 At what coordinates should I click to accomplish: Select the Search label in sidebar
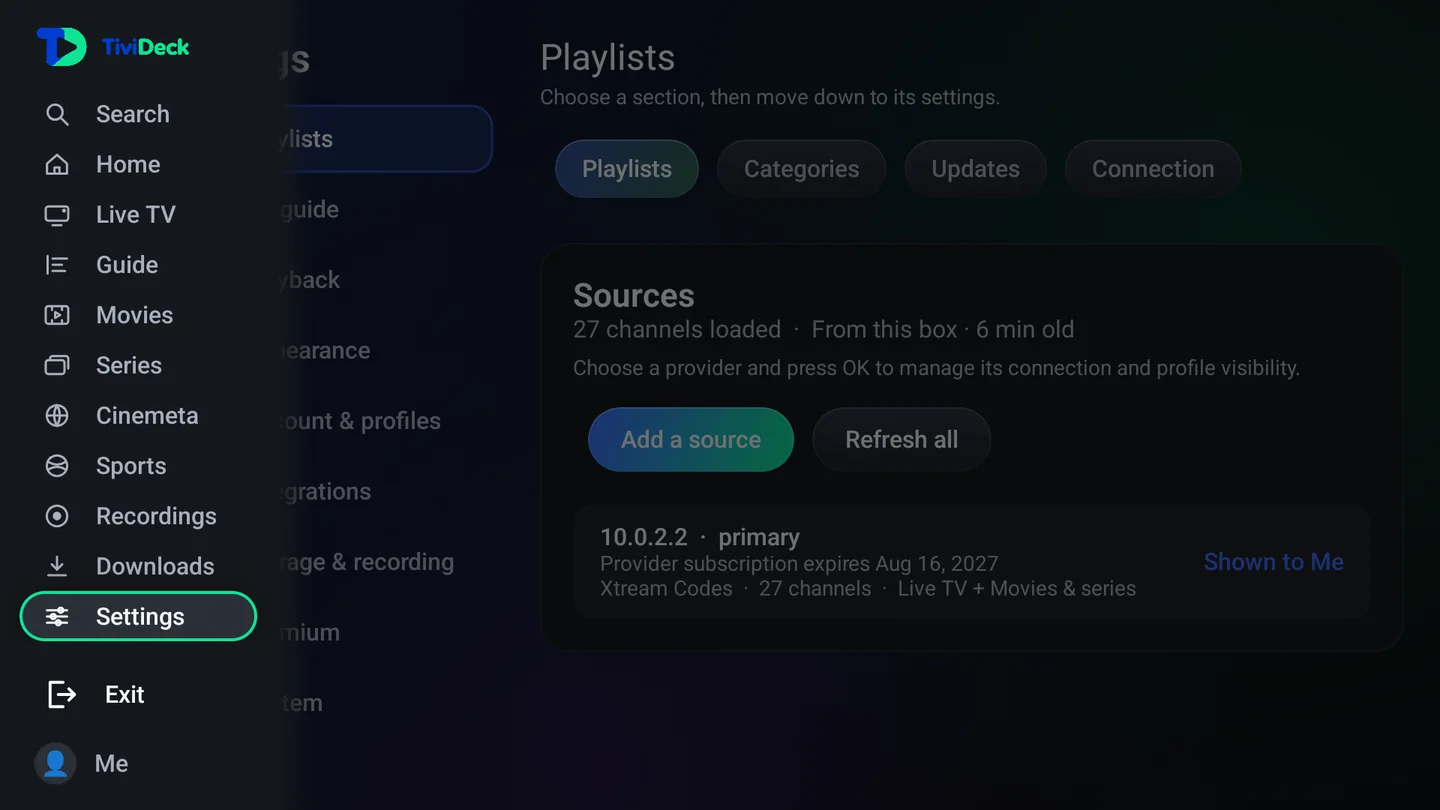coord(133,114)
